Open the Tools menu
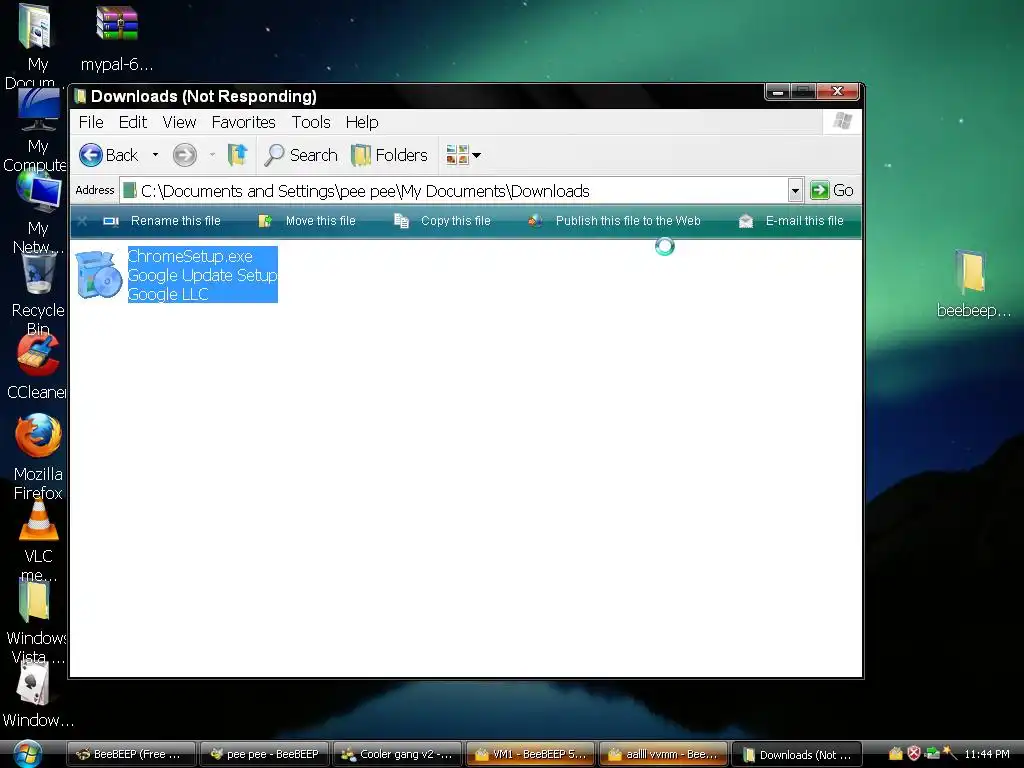This screenshot has width=1024, height=768. point(311,122)
